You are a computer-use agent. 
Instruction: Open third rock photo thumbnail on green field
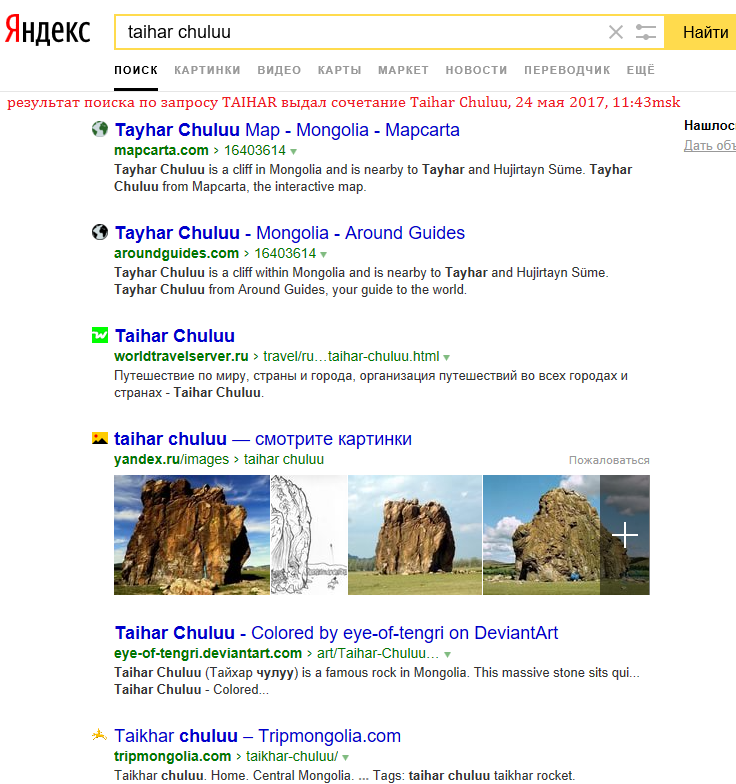(415, 535)
